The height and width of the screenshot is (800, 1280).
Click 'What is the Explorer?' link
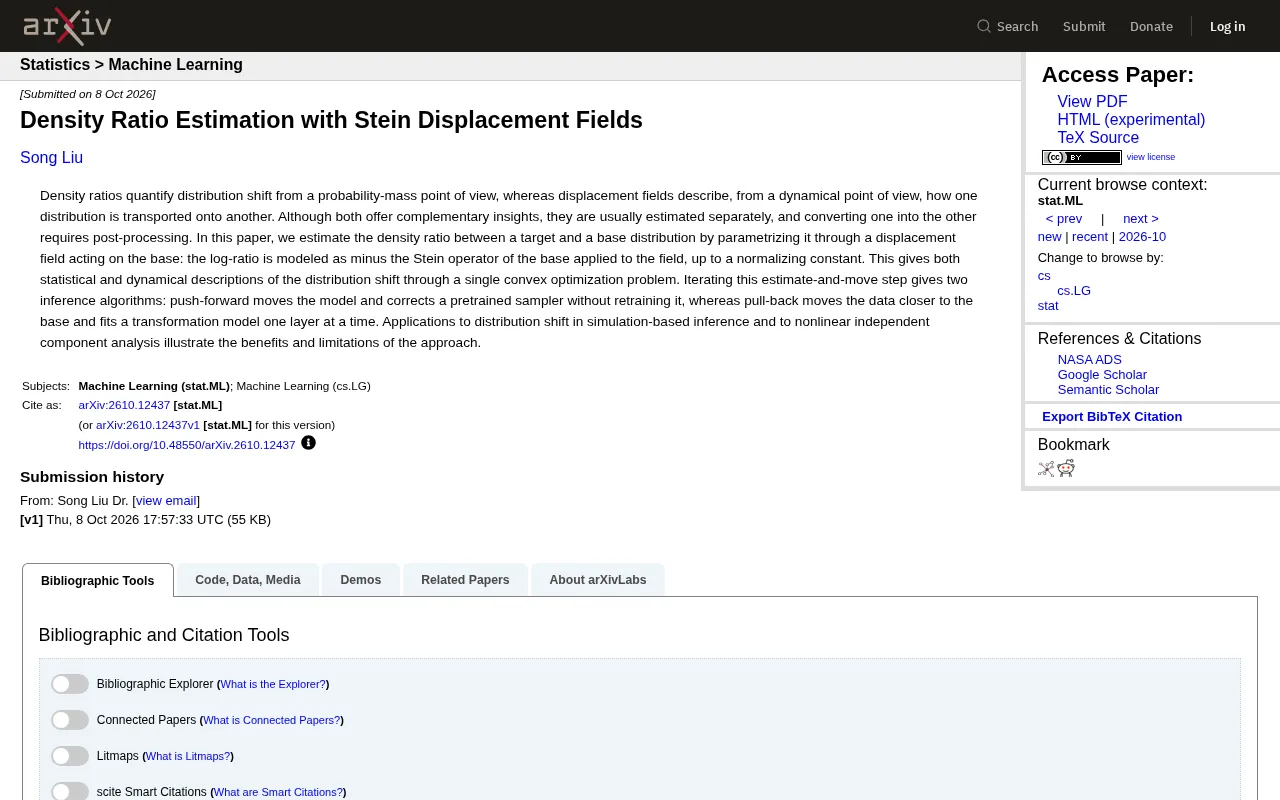coord(273,684)
